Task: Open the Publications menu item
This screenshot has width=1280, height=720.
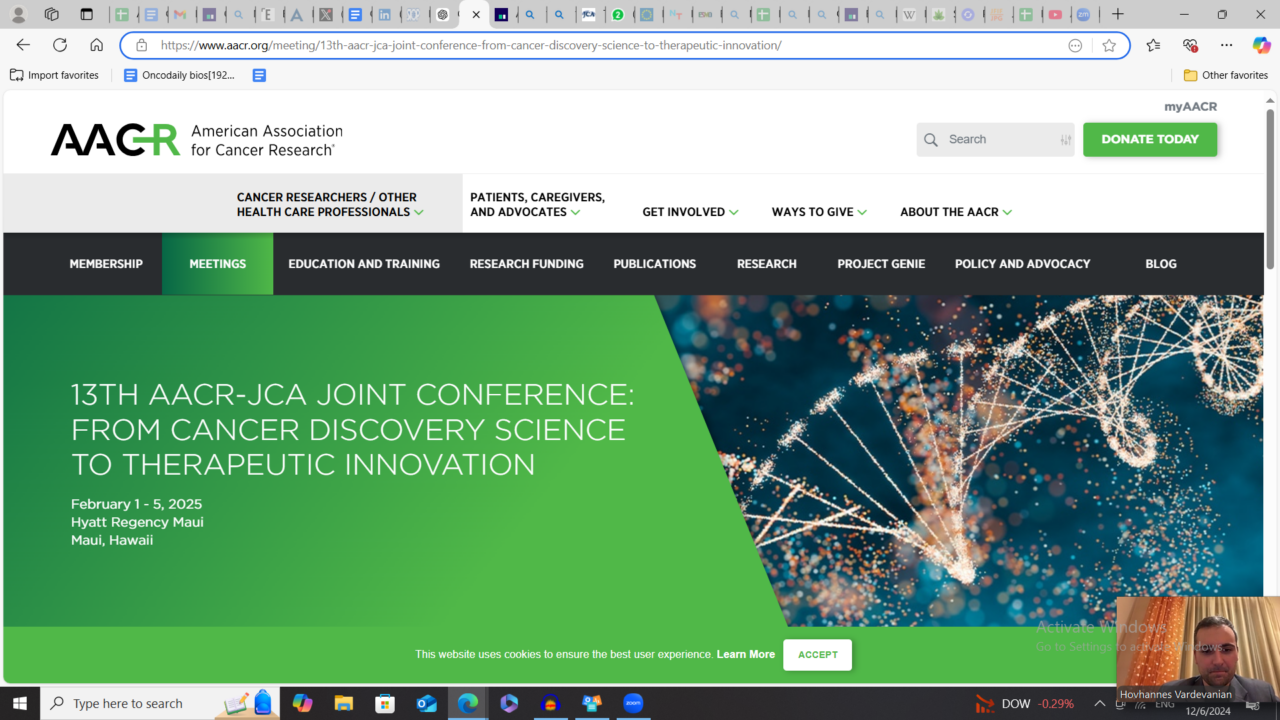Action: tap(655, 264)
